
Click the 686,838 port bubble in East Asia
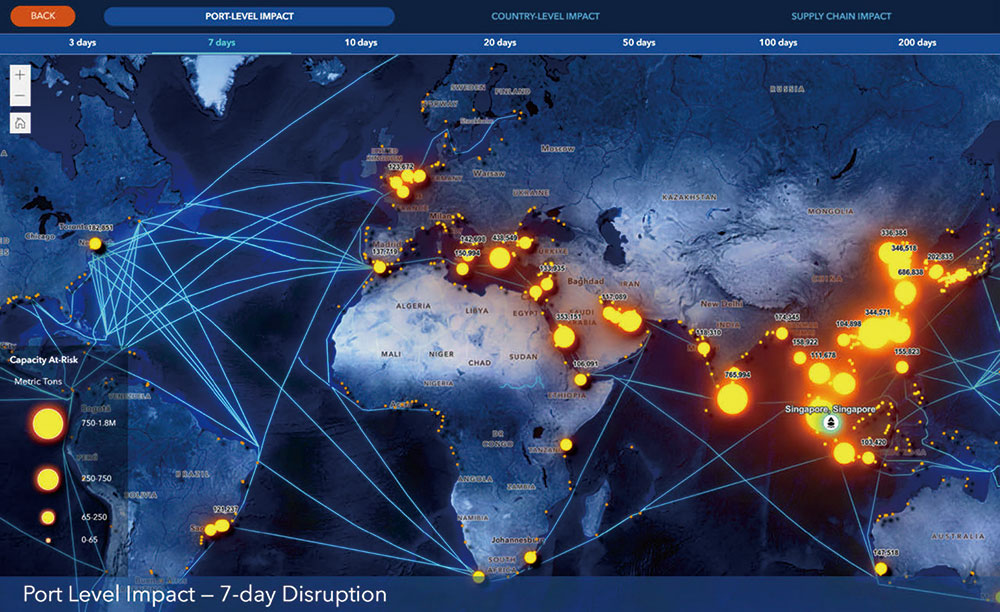pyautogui.click(x=905, y=292)
